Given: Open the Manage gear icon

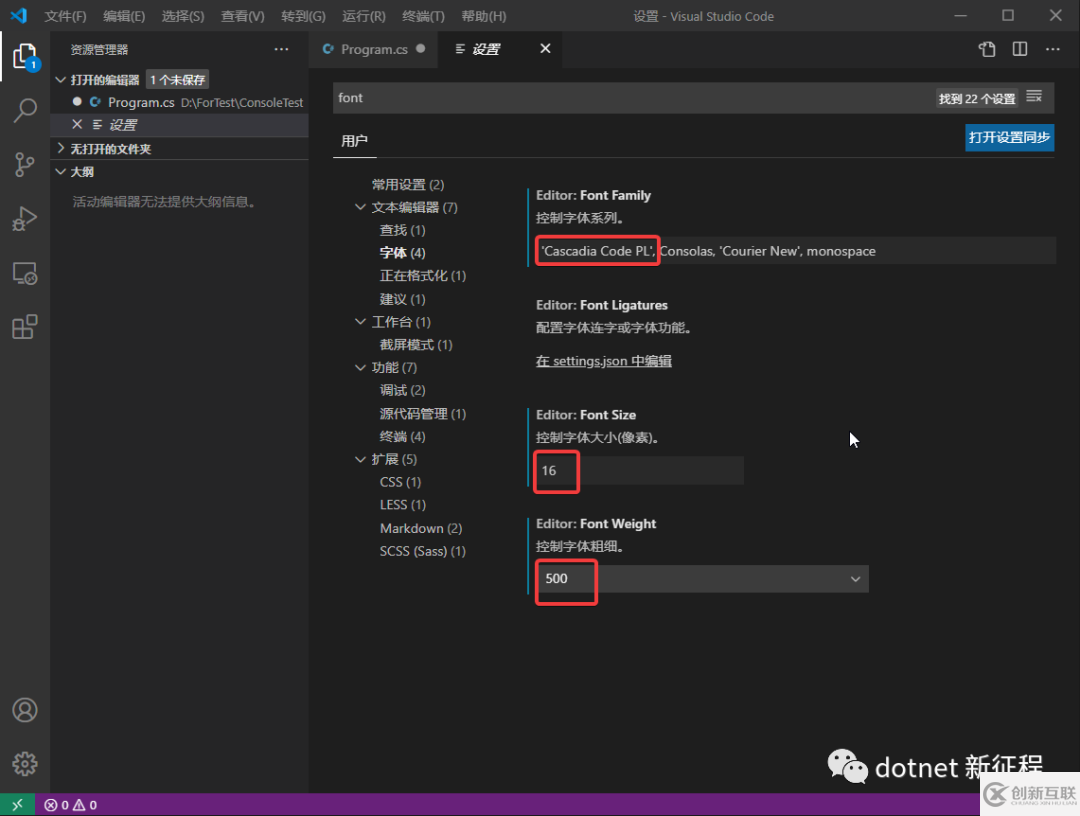Looking at the screenshot, I should tap(25, 763).
